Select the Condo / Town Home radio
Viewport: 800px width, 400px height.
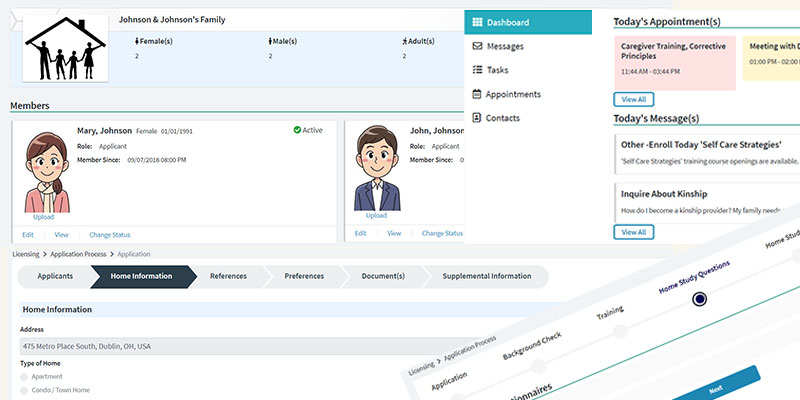click(x=24, y=390)
